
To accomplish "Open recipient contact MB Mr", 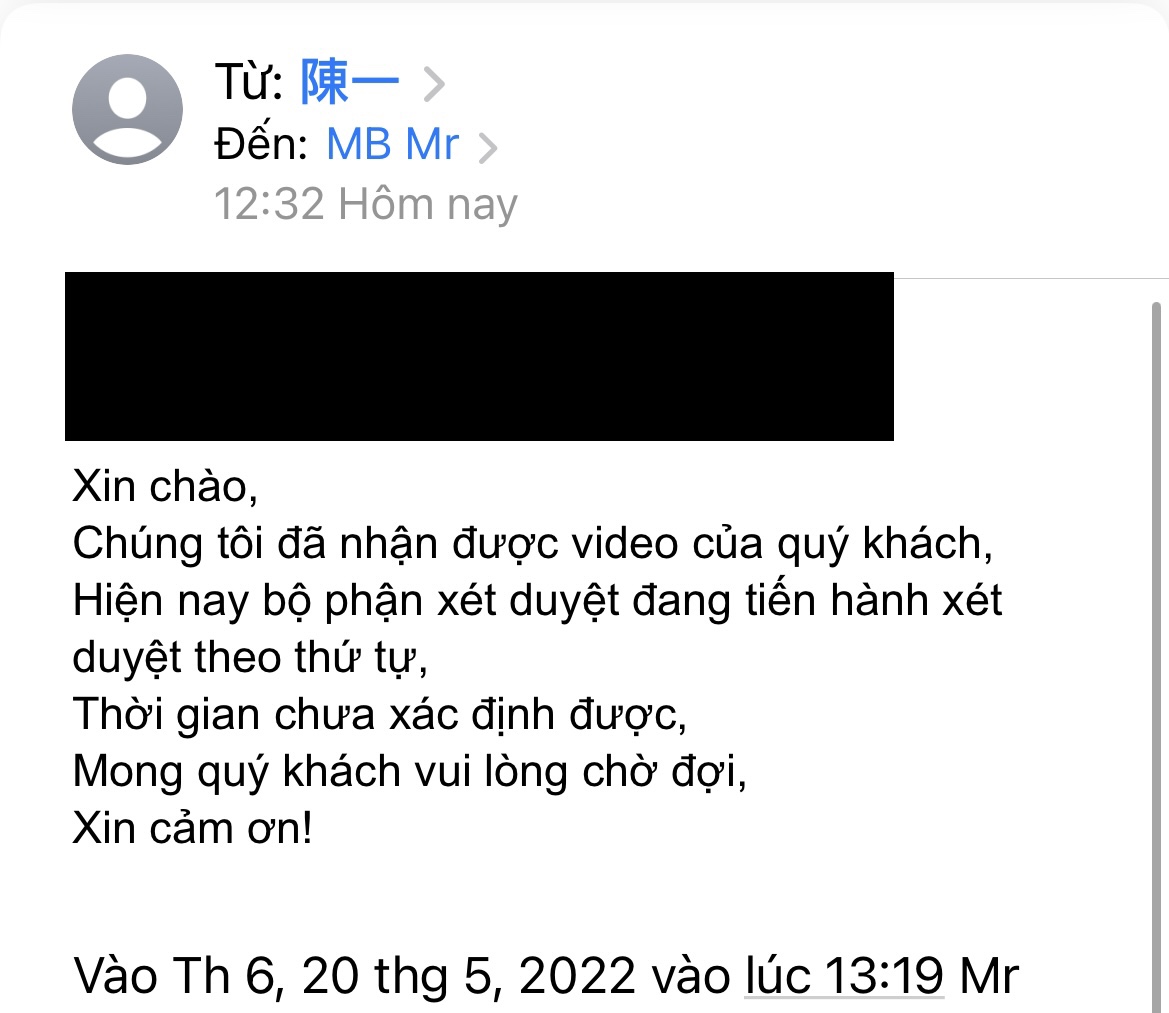I will coord(392,143).
